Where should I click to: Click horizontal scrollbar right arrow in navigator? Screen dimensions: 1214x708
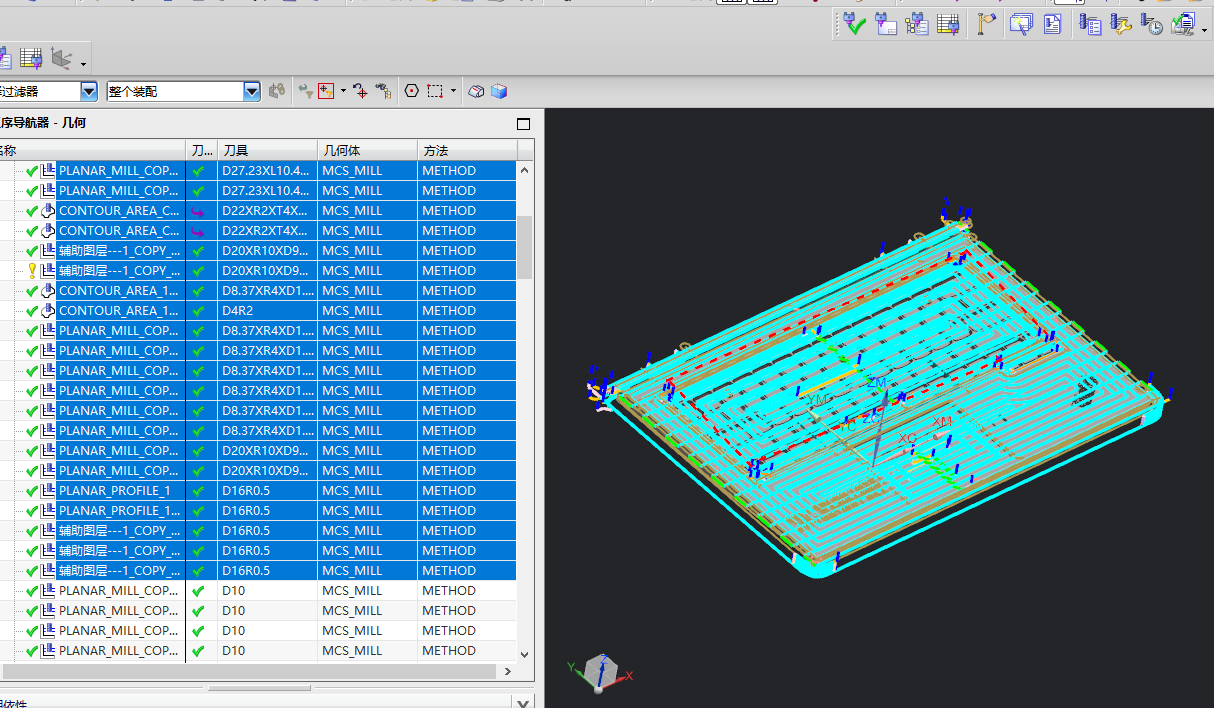pyautogui.click(x=508, y=671)
